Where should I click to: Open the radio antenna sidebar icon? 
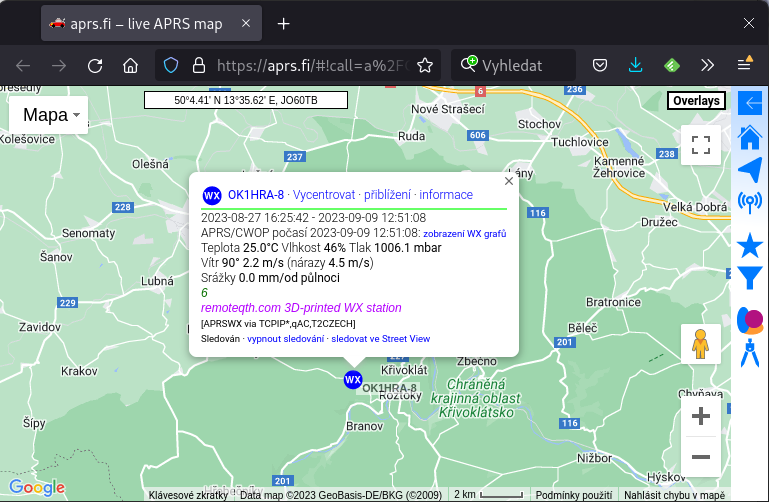pos(750,203)
